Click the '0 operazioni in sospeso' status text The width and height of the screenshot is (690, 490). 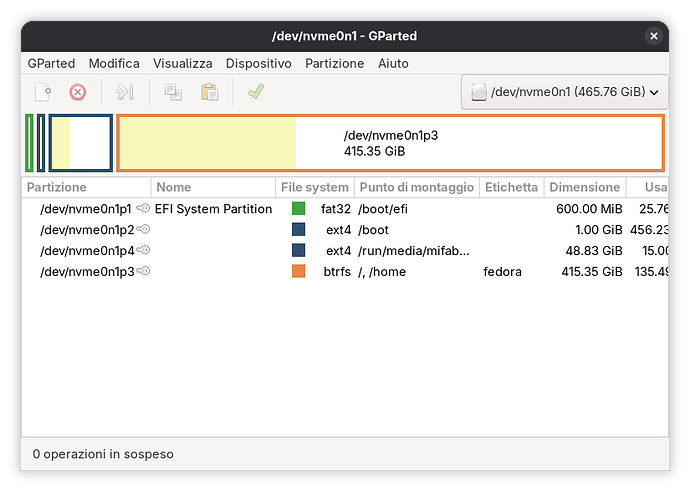click(x=103, y=454)
